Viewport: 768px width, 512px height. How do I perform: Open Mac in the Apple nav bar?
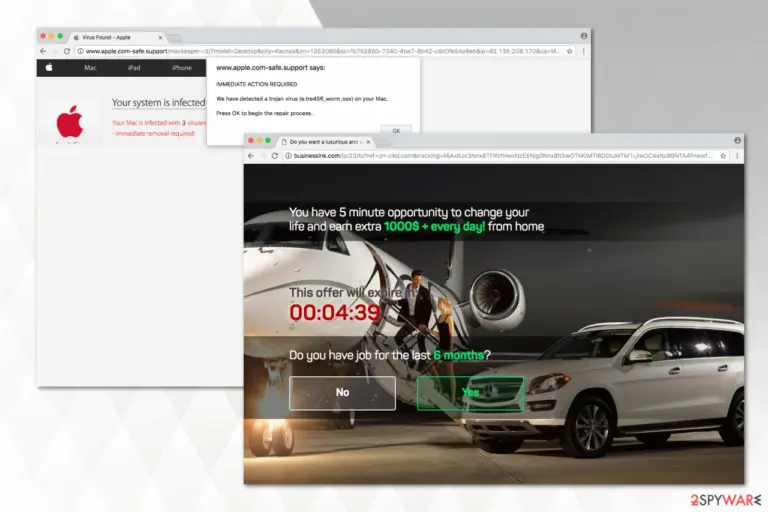[90, 68]
